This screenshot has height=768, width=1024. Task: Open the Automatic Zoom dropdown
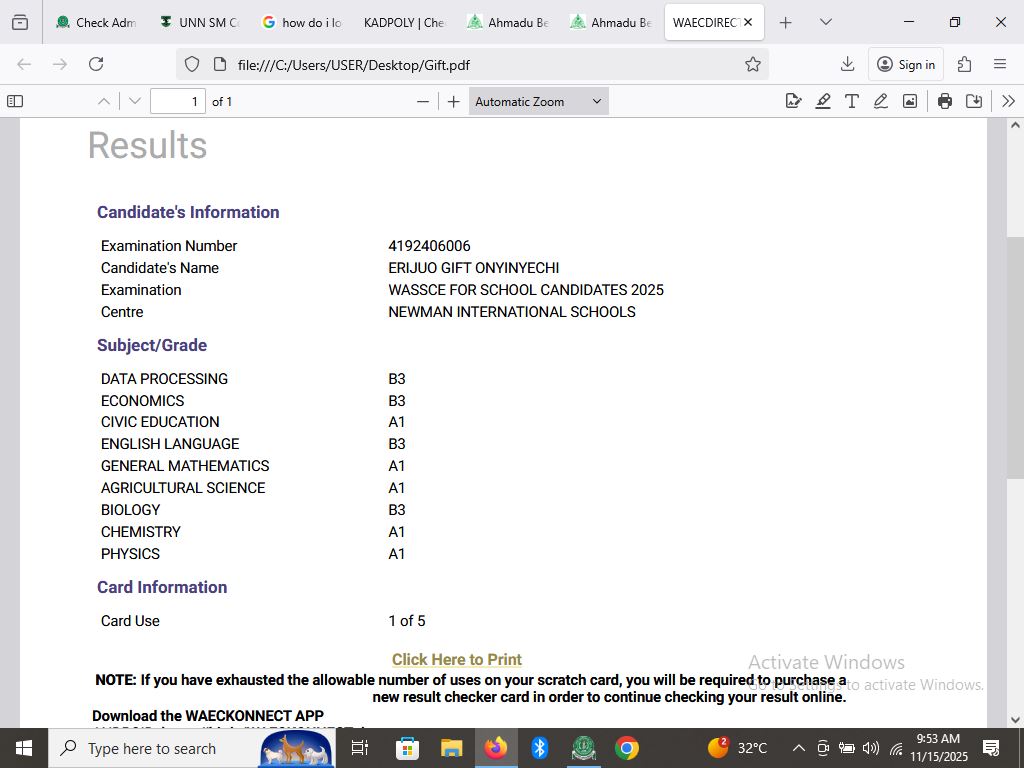point(538,101)
